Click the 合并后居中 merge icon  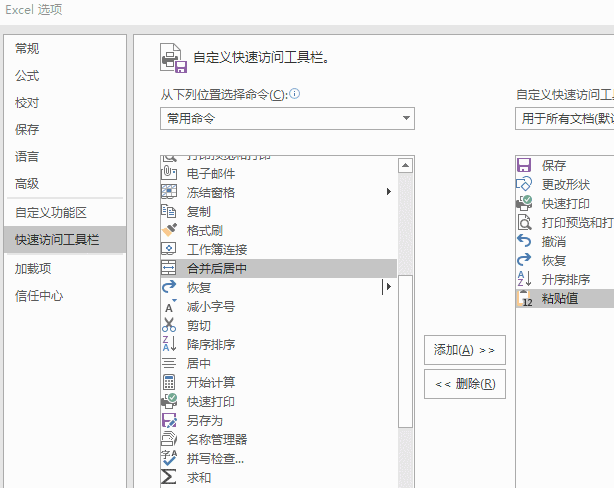[169, 268]
